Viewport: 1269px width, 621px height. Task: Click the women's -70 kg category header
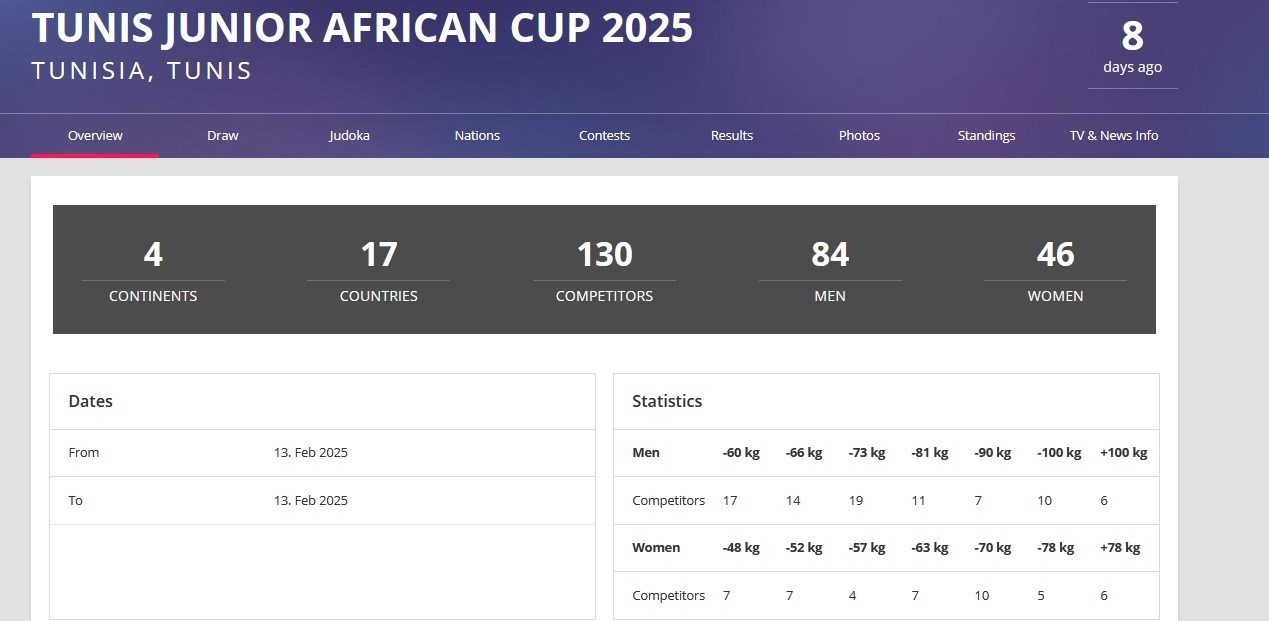[992, 548]
